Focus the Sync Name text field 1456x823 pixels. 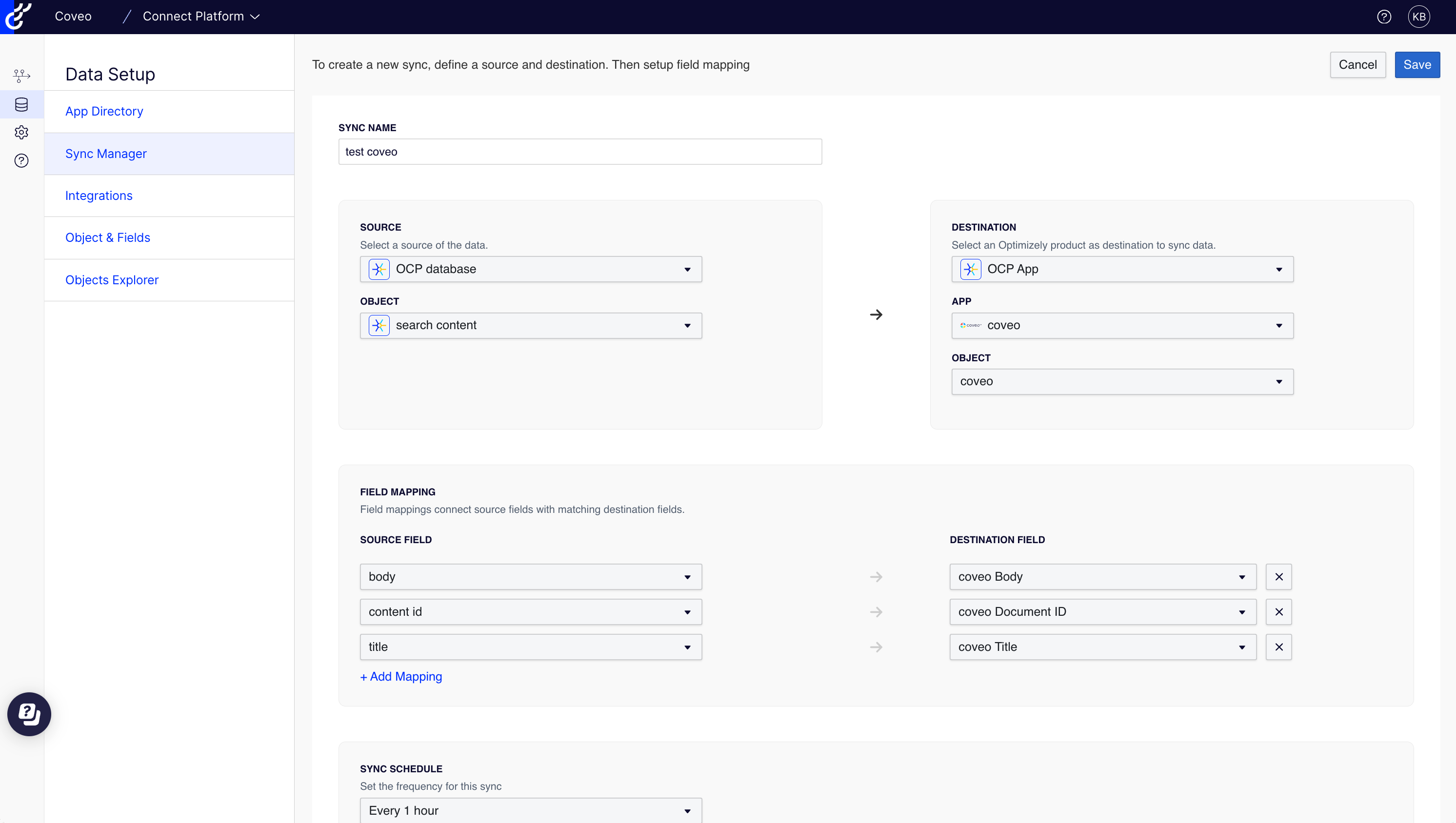pyautogui.click(x=579, y=152)
